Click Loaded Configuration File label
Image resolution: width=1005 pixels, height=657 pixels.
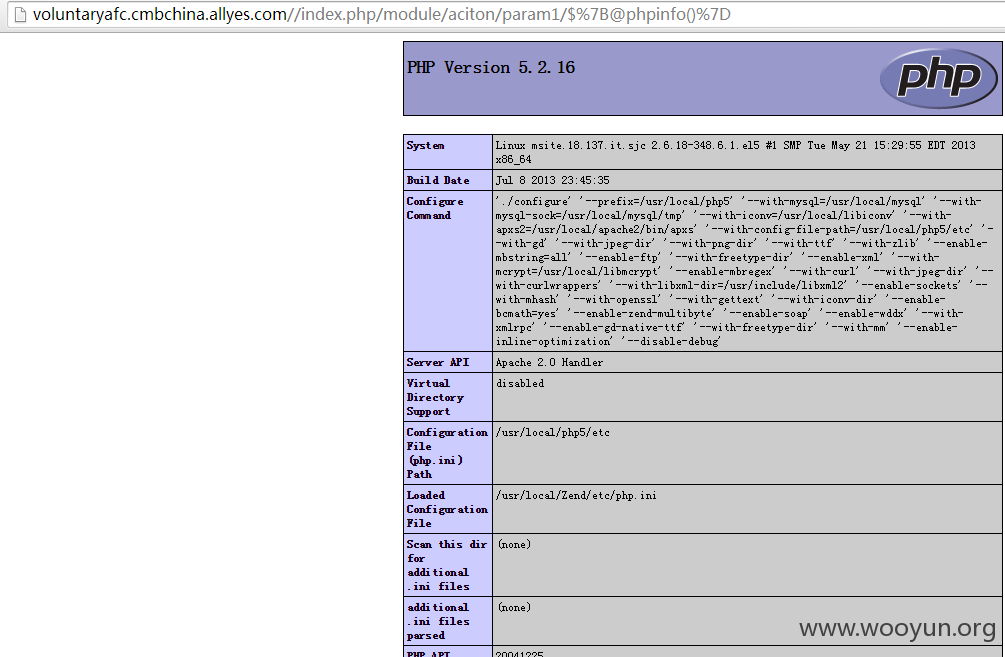[447, 509]
